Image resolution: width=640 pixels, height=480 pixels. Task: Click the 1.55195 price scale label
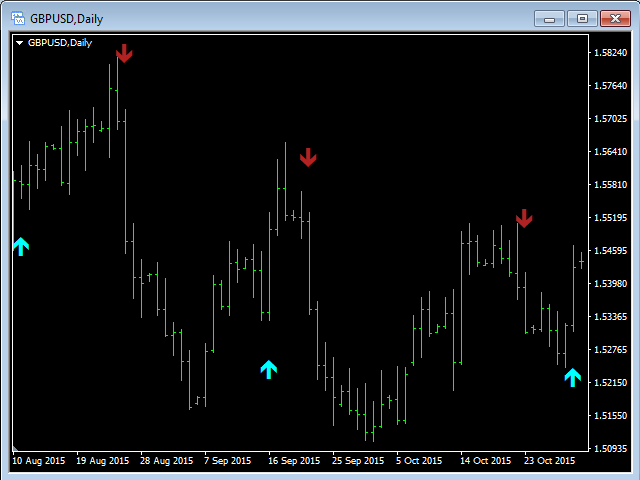point(610,218)
